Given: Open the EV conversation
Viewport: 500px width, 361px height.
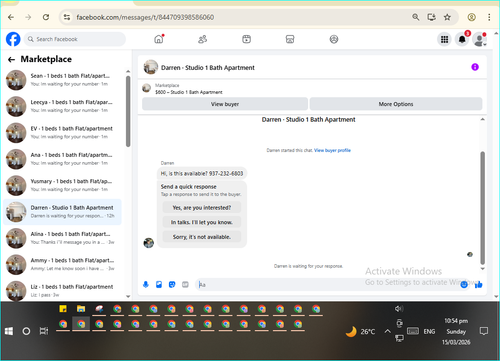Looking at the screenshot, I should pos(63,133).
